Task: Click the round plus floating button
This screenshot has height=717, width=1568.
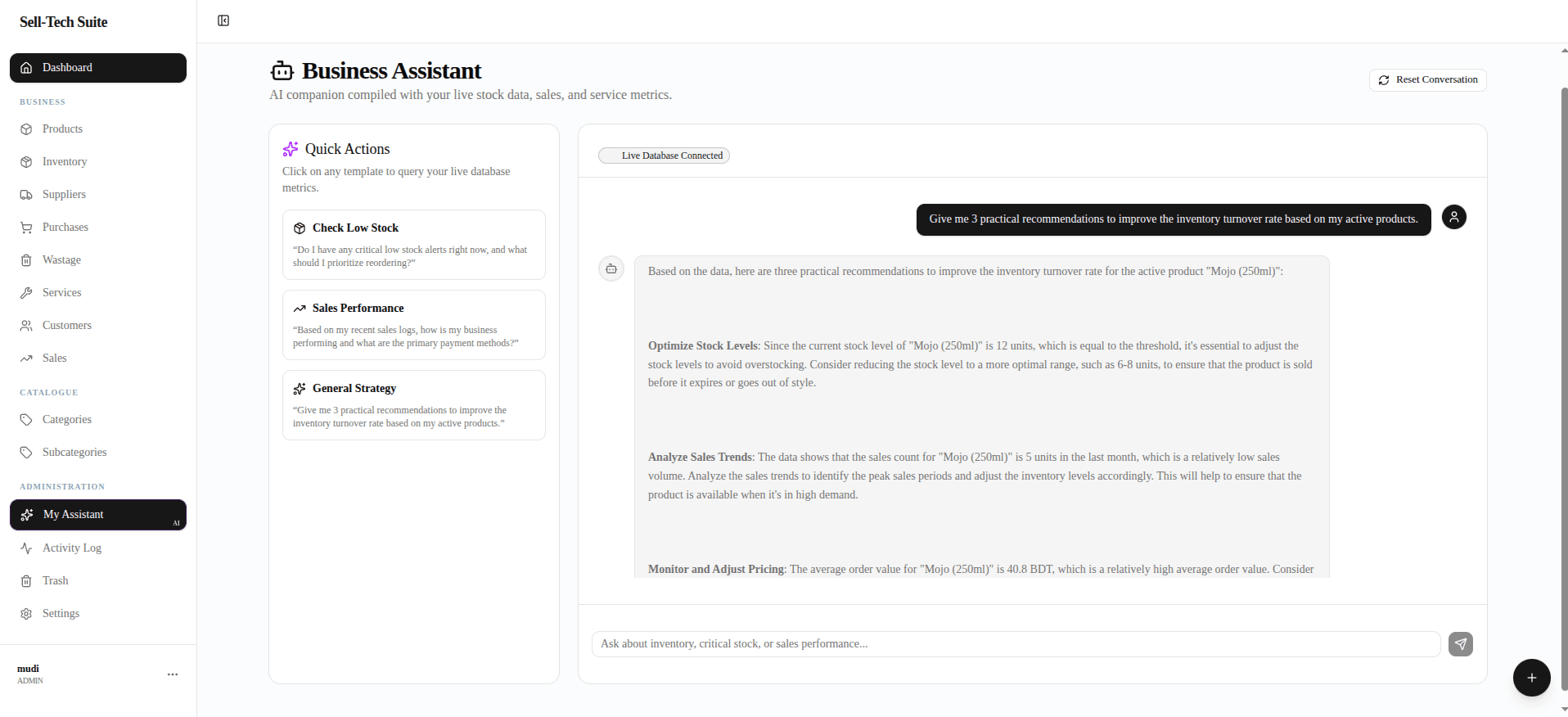Action: (1532, 678)
